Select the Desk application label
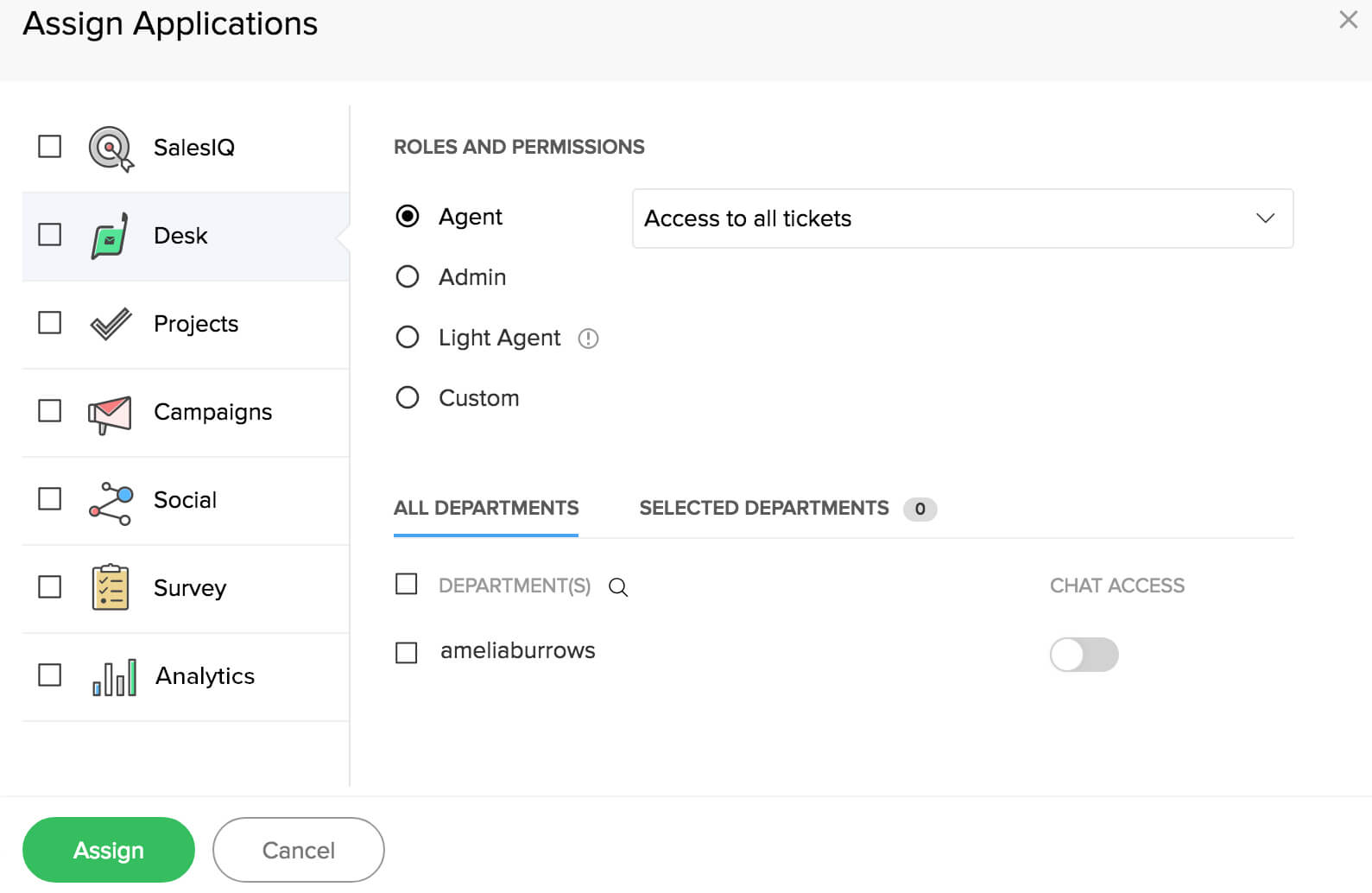This screenshot has width=1372, height=893. pyautogui.click(x=180, y=236)
